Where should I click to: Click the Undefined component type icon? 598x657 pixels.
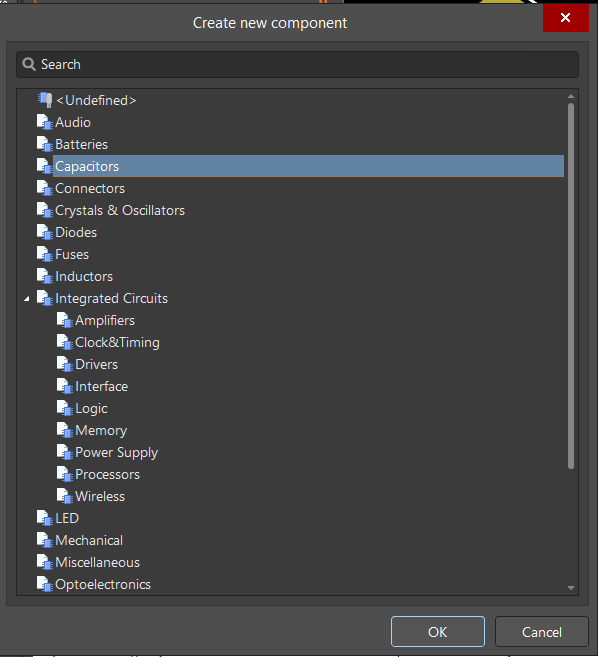(x=45, y=100)
